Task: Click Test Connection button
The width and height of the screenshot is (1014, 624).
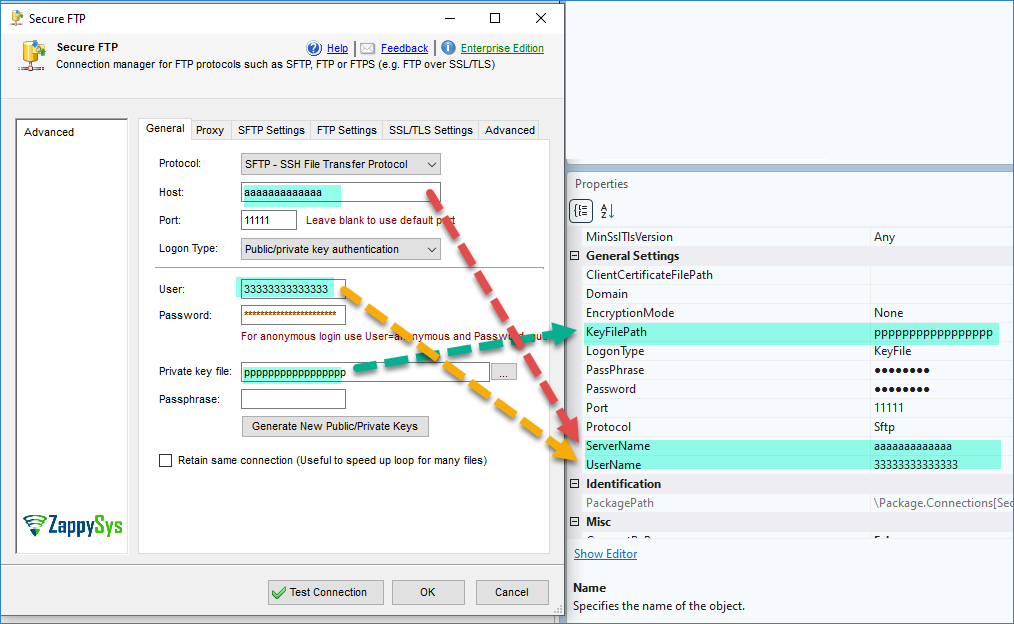Action: click(x=326, y=592)
